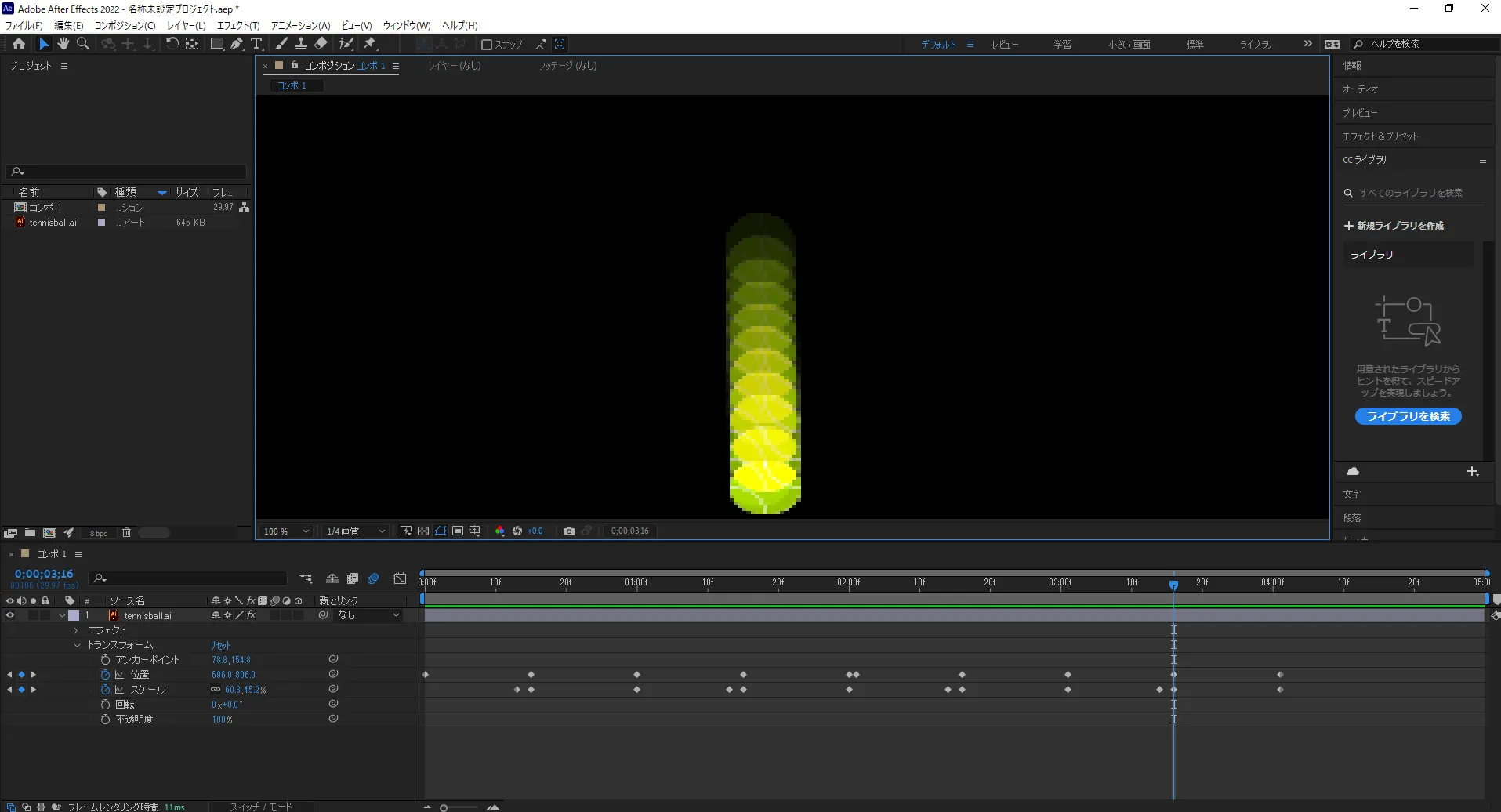Take a snapshot with camera icon
Image resolution: width=1501 pixels, height=812 pixels.
pyautogui.click(x=569, y=531)
